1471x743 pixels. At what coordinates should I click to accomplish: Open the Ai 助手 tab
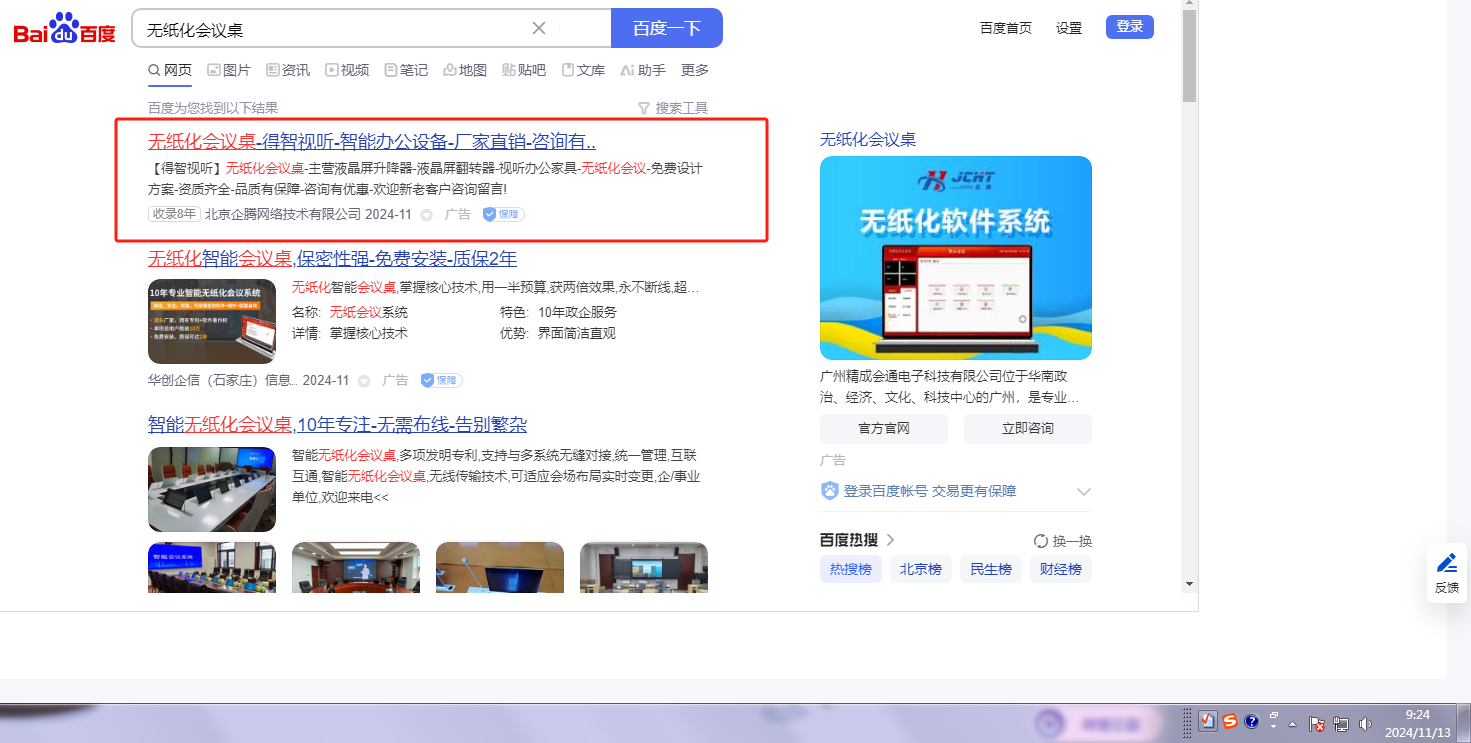pyautogui.click(x=643, y=70)
